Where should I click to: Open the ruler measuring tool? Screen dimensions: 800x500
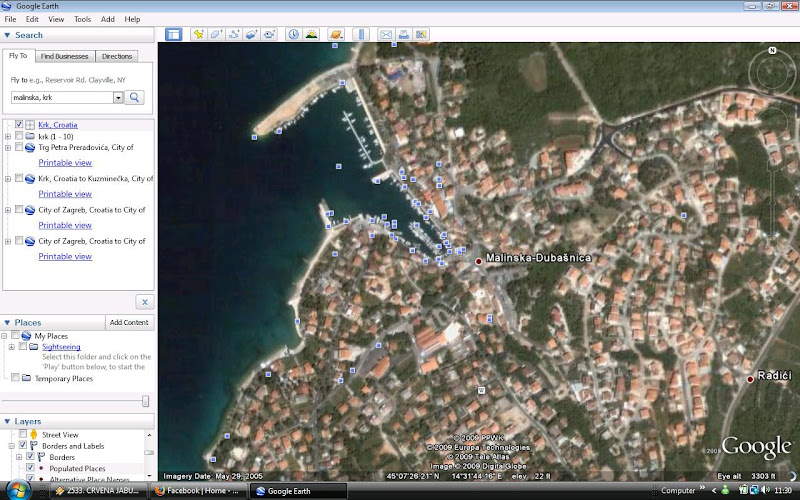(x=361, y=34)
